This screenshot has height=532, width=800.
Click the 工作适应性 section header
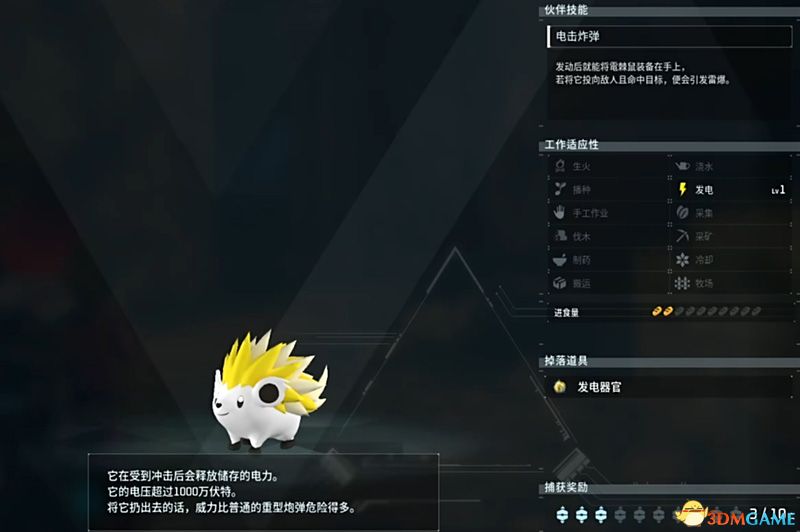[571, 144]
